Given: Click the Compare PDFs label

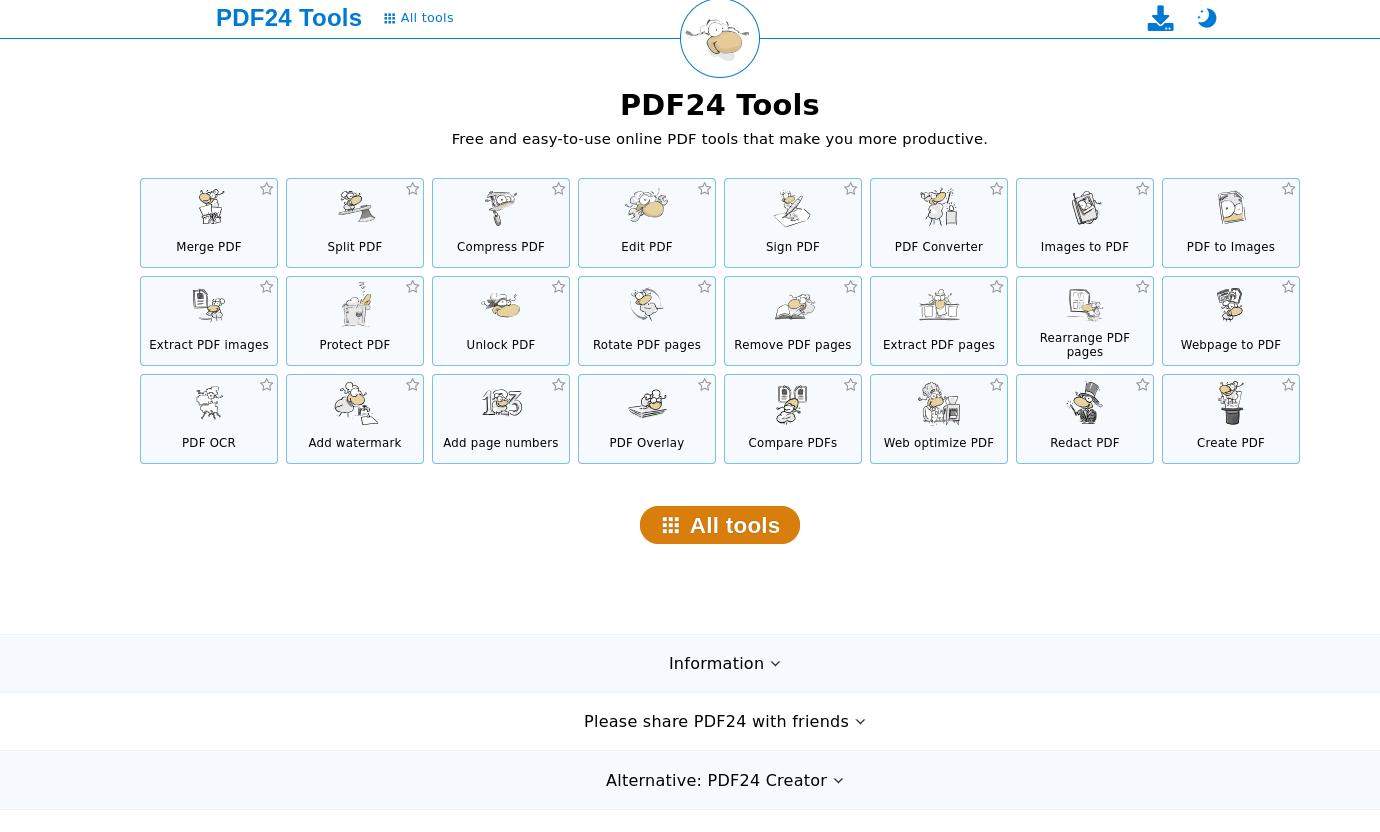Looking at the screenshot, I should [793, 443].
